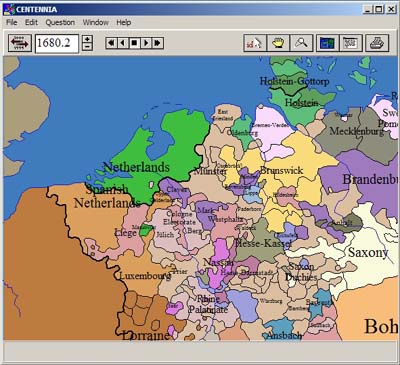
Task: Open the Question menu
Action: coord(60,22)
